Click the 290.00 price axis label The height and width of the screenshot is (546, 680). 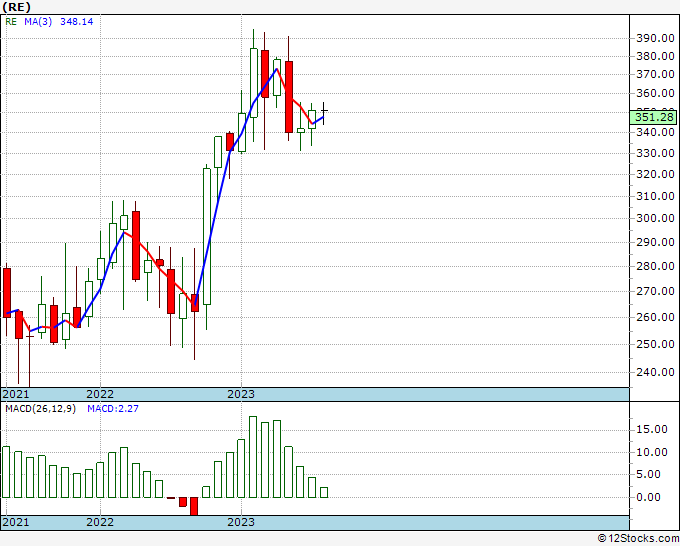pyautogui.click(x=655, y=242)
